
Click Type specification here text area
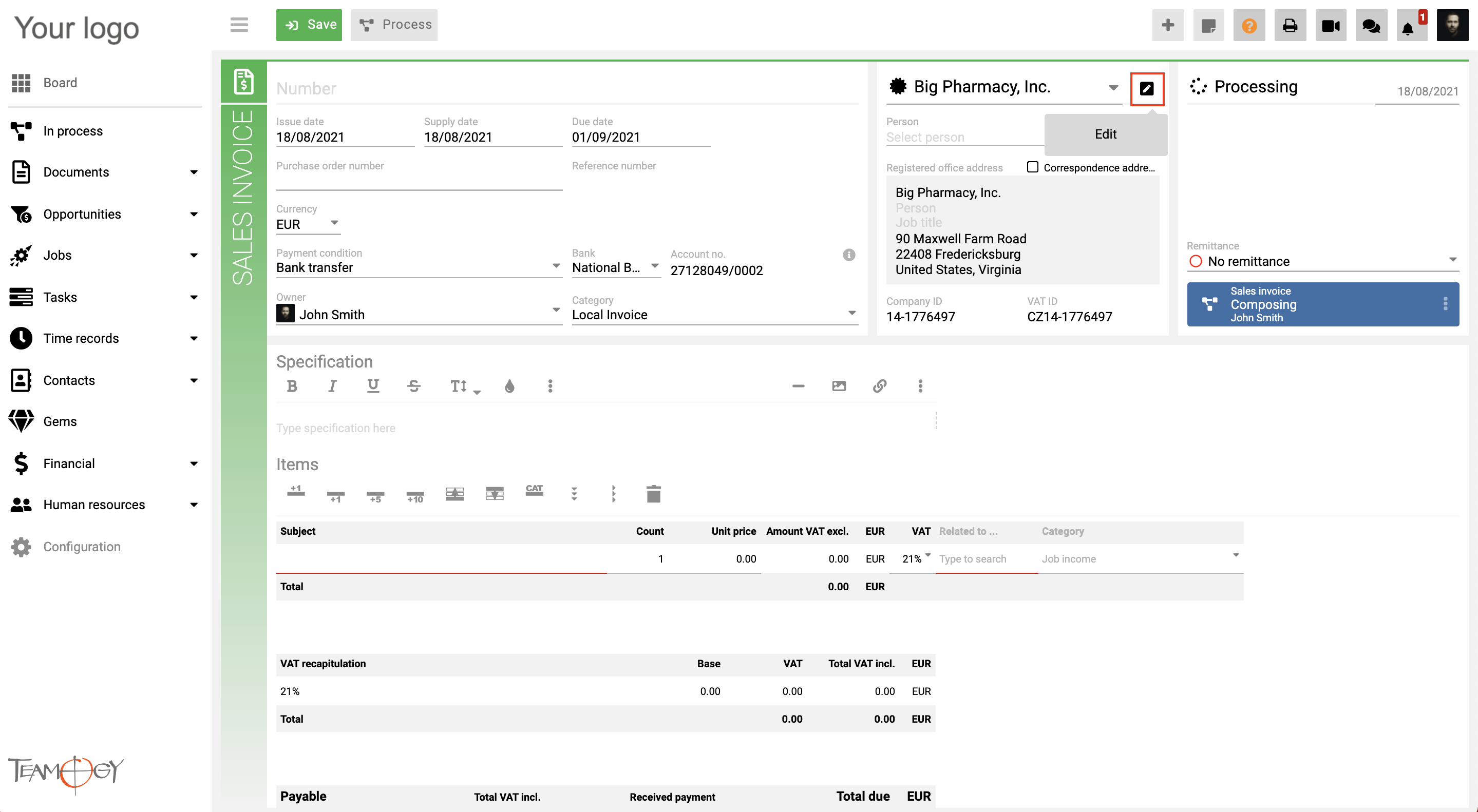click(605, 428)
